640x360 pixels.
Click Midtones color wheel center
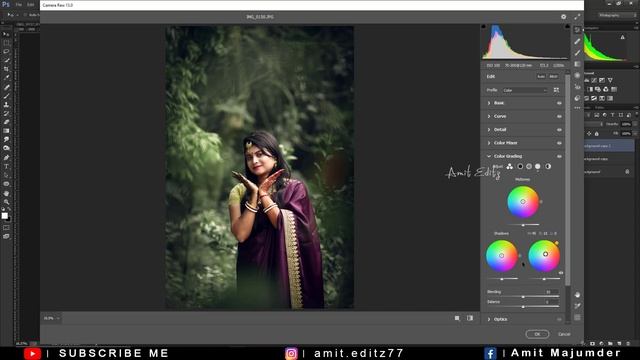(523, 202)
